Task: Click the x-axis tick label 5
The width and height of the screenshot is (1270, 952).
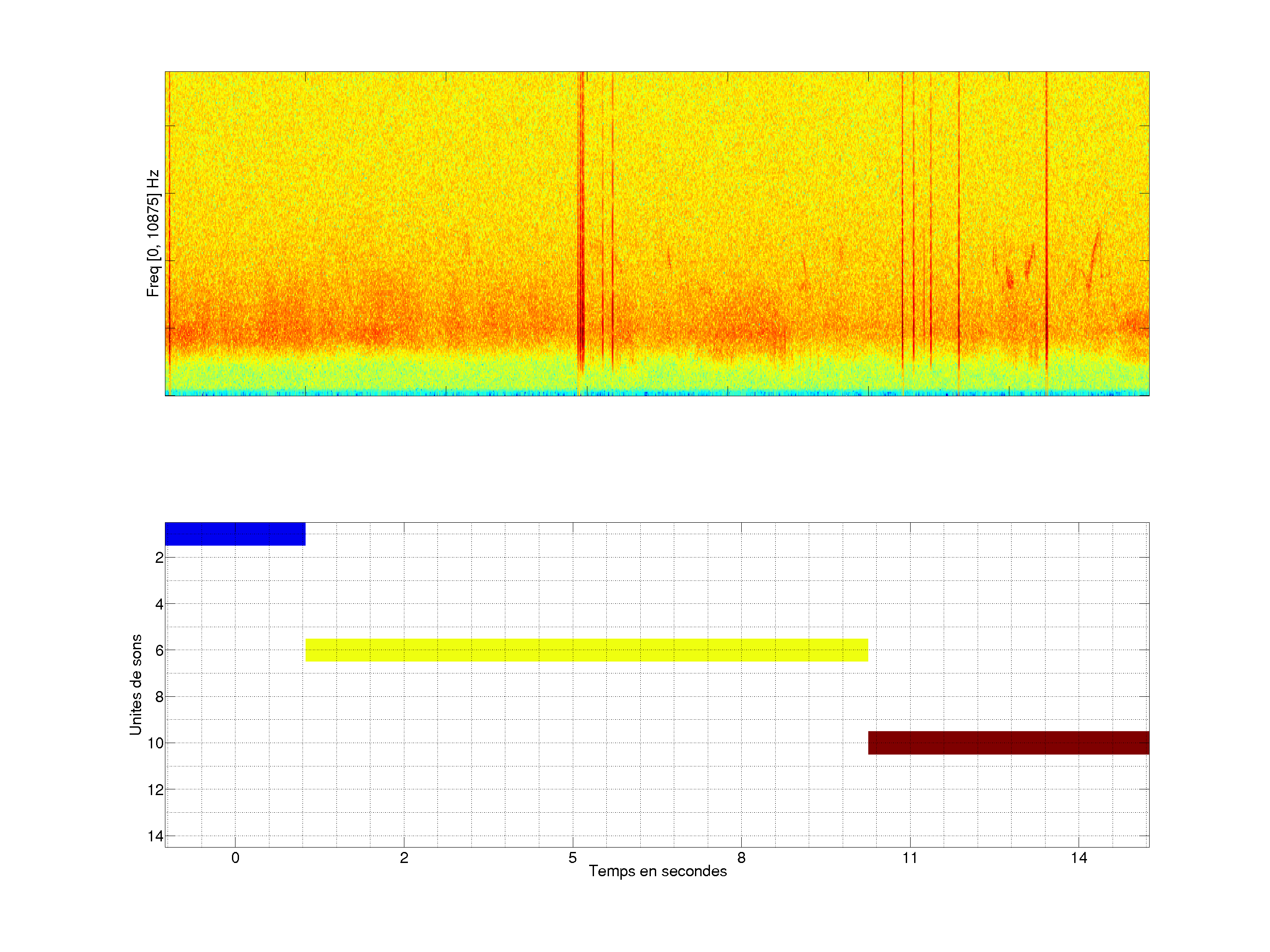Action: click(x=572, y=858)
